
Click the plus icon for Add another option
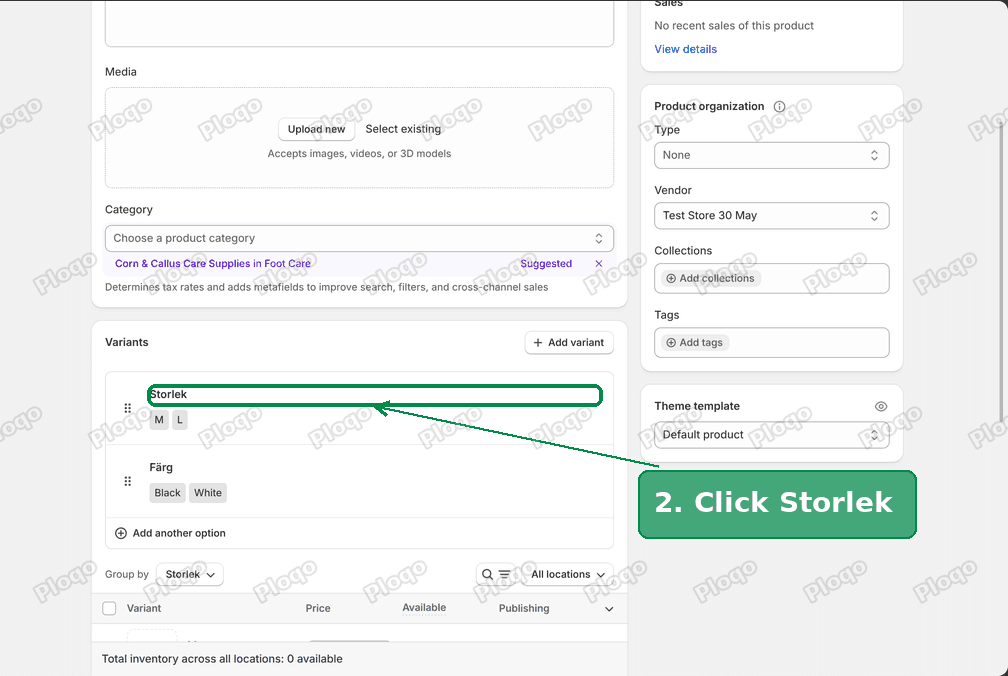point(121,533)
